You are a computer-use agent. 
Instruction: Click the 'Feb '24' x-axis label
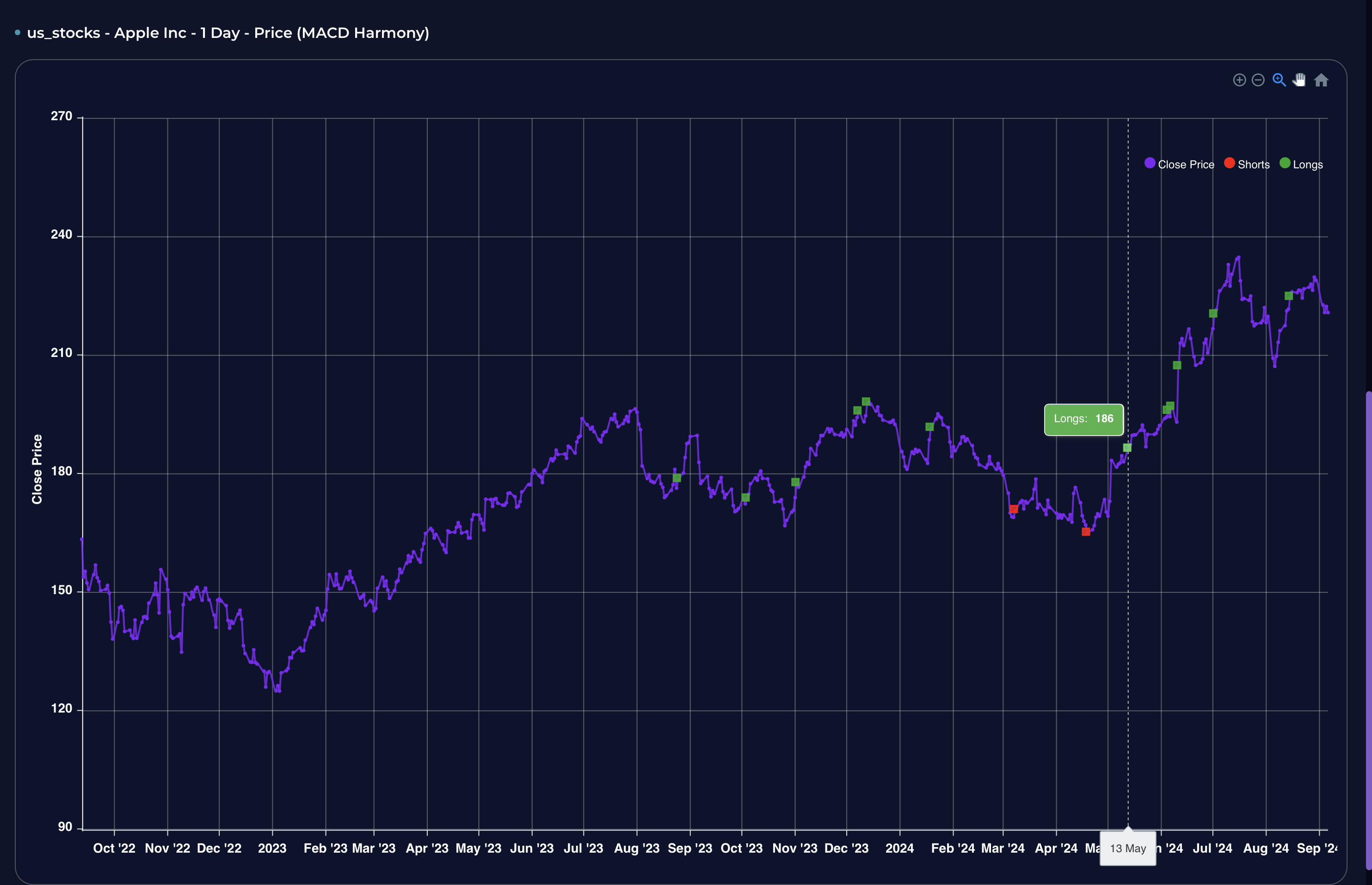(x=953, y=848)
